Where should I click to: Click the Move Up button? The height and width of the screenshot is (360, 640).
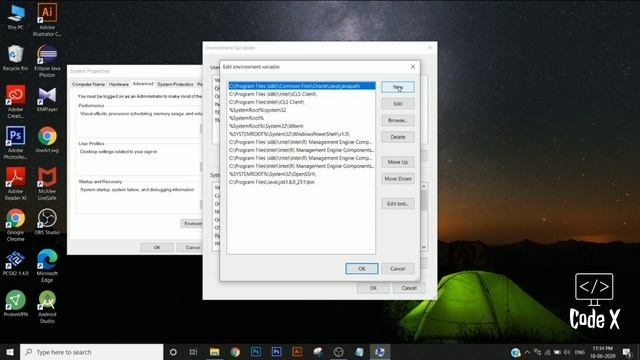coord(398,162)
